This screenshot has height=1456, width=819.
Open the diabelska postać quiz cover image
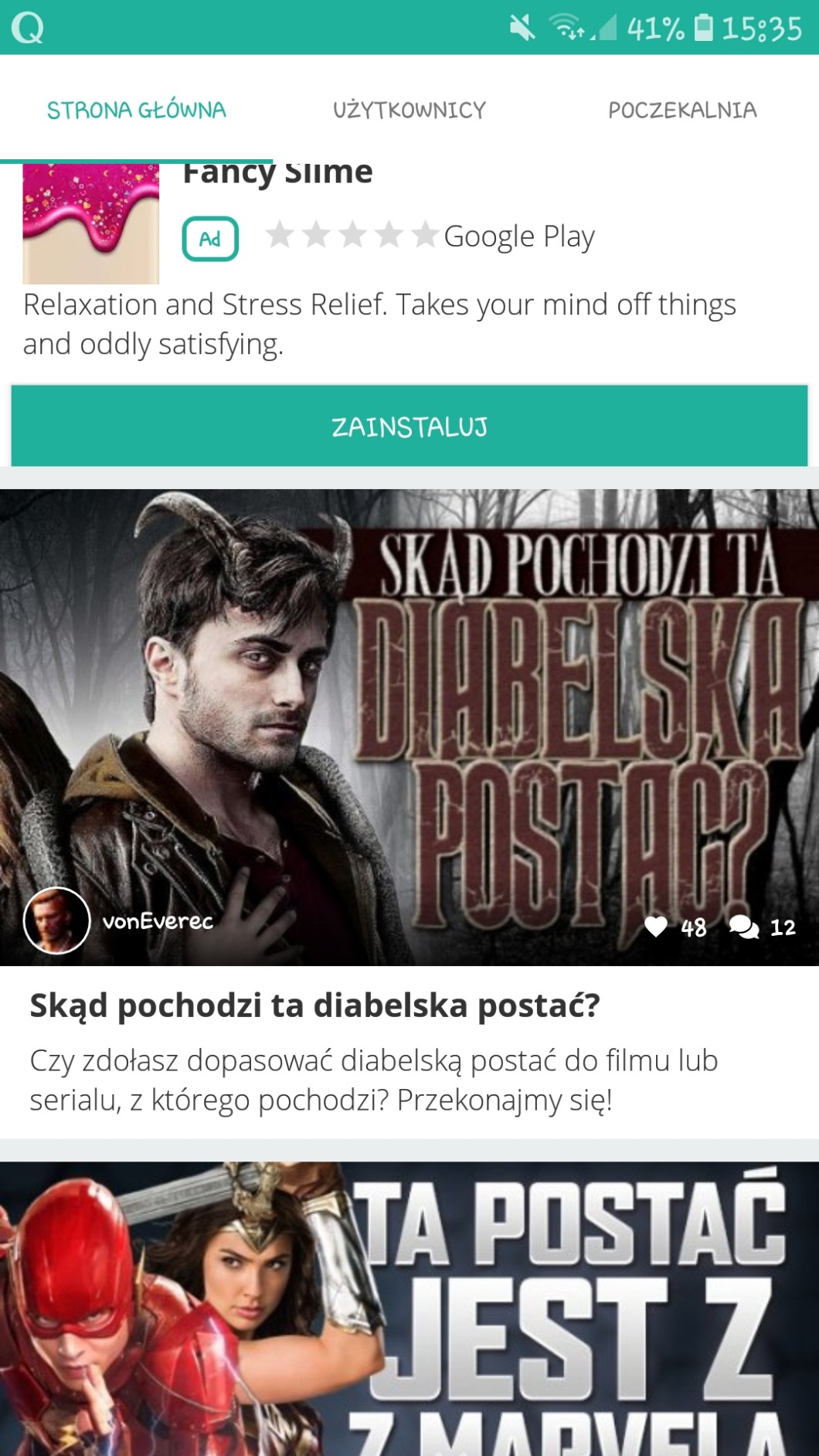click(x=409, y=727)
